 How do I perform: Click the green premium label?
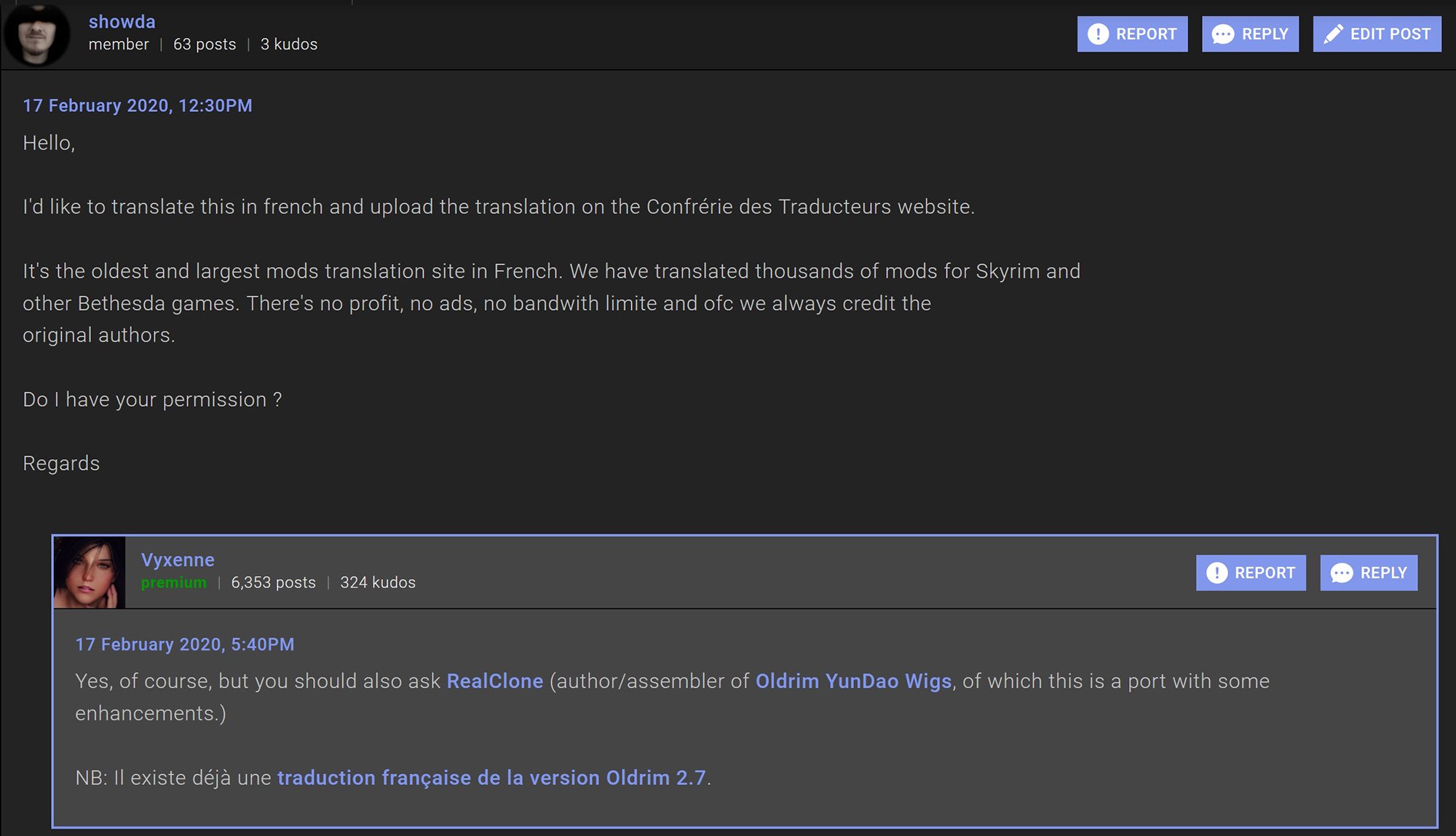173,583
